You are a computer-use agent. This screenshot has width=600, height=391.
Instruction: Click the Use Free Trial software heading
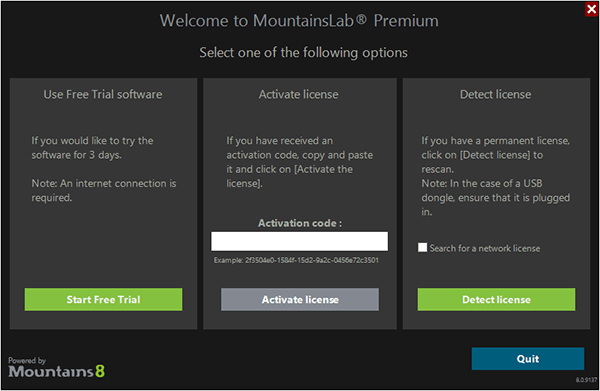tap(103, 94)
